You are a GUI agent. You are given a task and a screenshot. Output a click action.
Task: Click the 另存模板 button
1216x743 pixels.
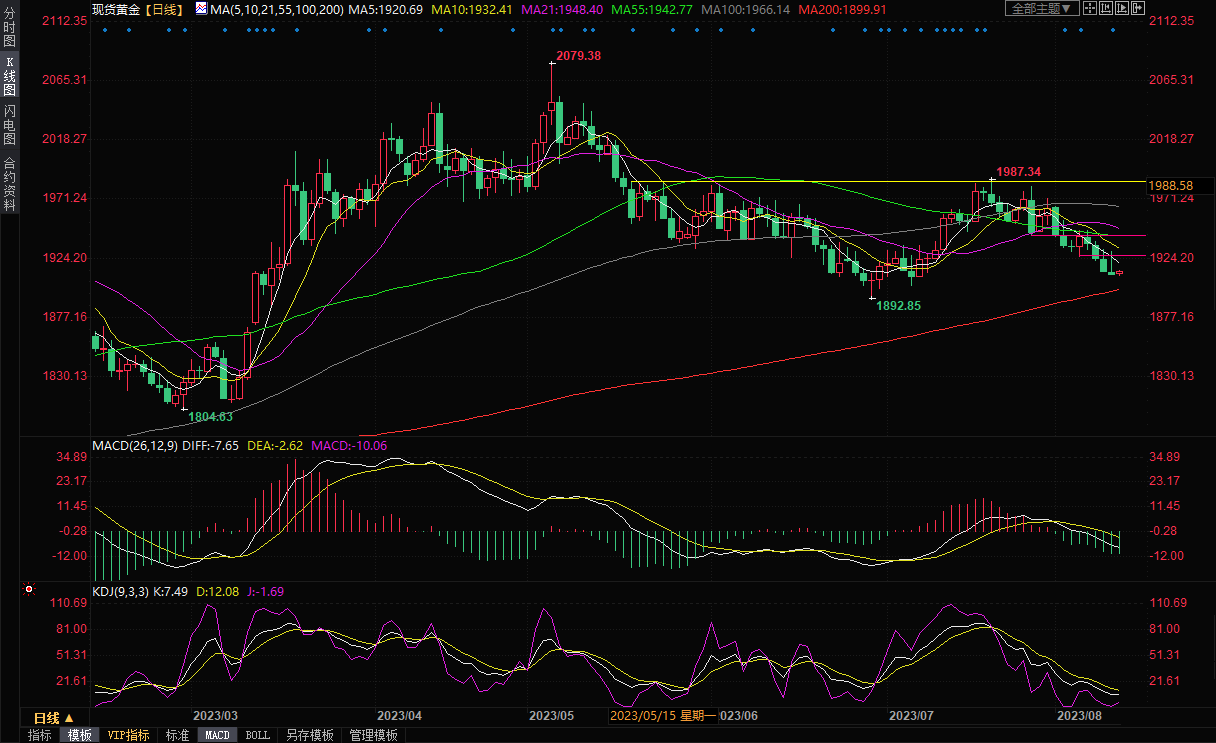point(309,735)
